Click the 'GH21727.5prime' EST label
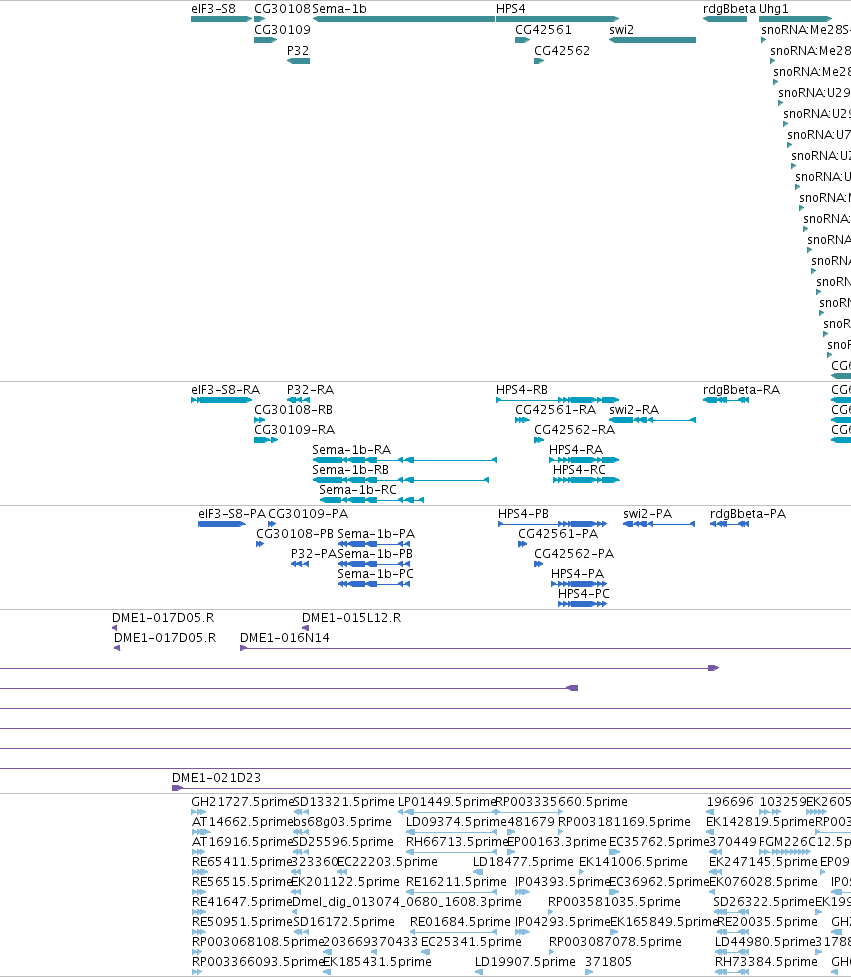This screenshot has height=977, width=851. [242, 801]
